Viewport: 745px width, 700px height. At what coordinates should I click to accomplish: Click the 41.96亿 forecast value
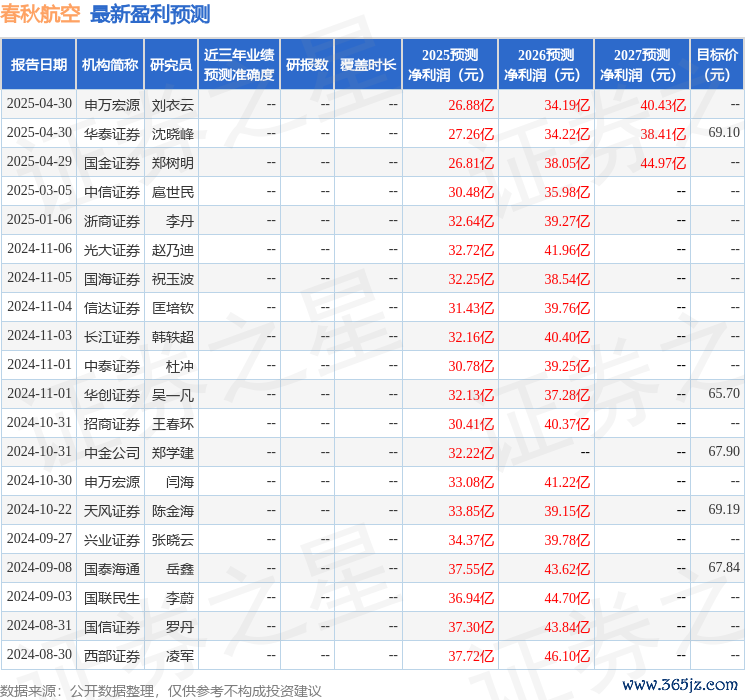567,250
